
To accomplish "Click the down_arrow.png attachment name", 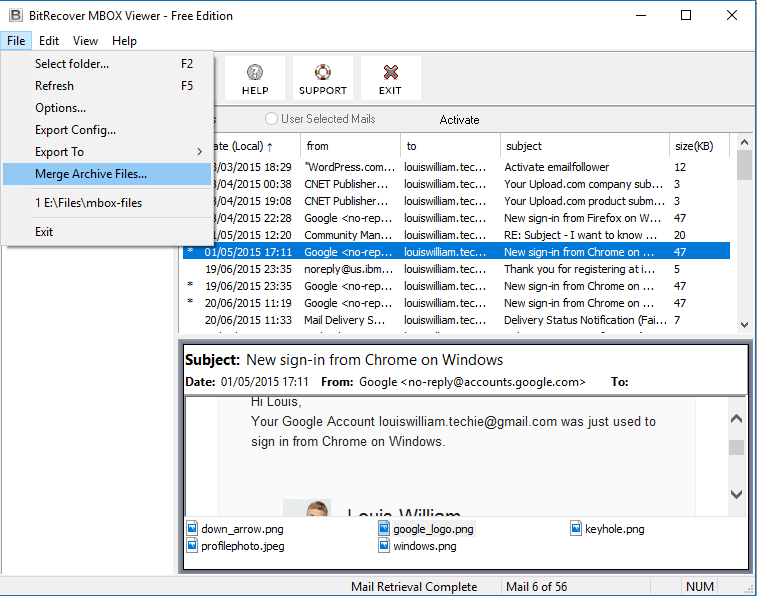I will pos(242,529).
